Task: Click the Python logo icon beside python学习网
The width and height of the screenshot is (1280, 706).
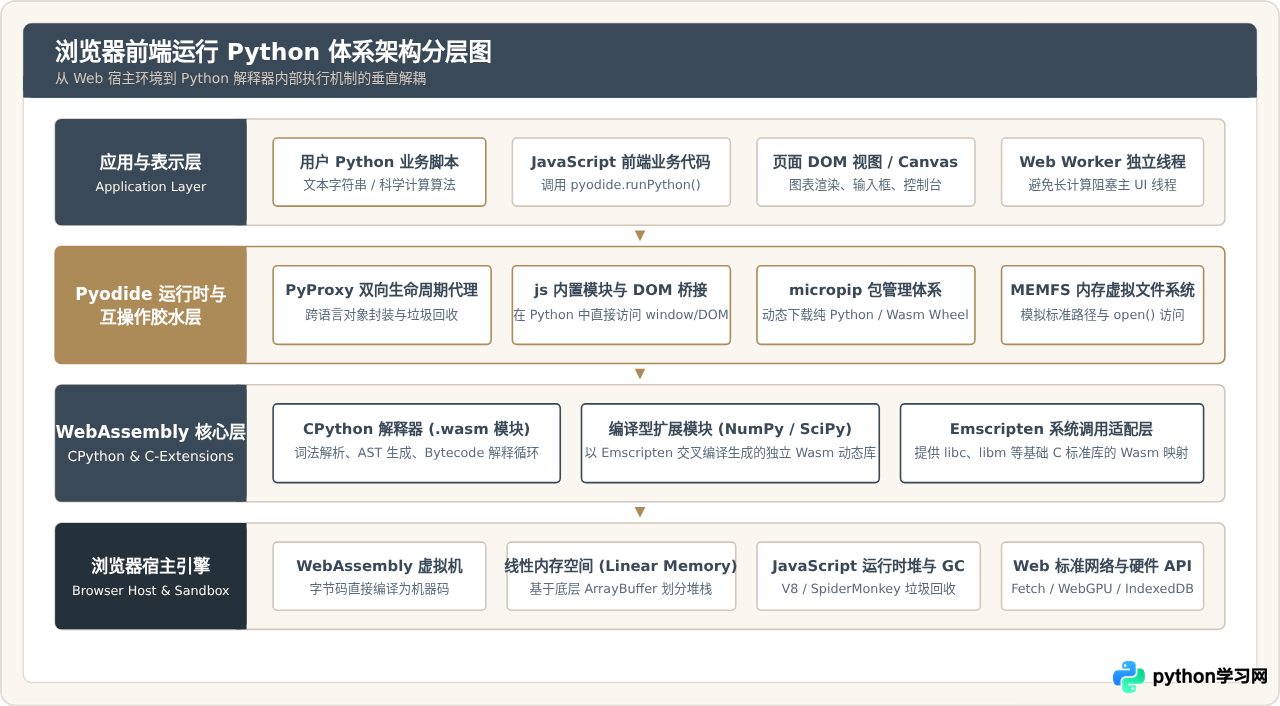Action: tap(1129, 677)
